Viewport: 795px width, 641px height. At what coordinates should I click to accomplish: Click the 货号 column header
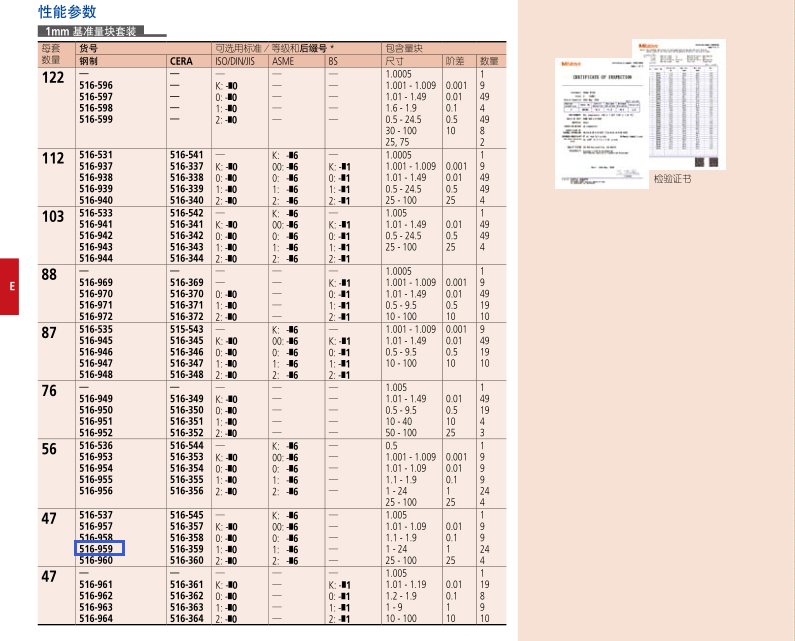pos(88,49)
